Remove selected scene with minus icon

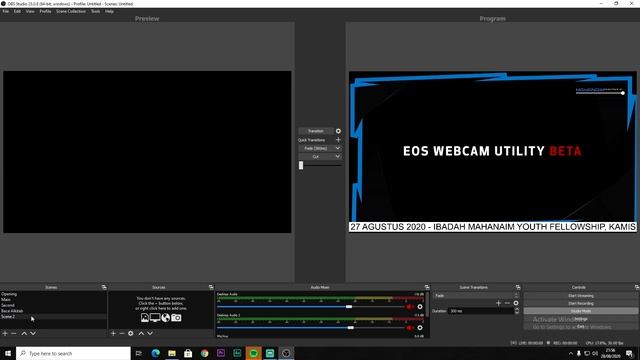tap(13, 333)
